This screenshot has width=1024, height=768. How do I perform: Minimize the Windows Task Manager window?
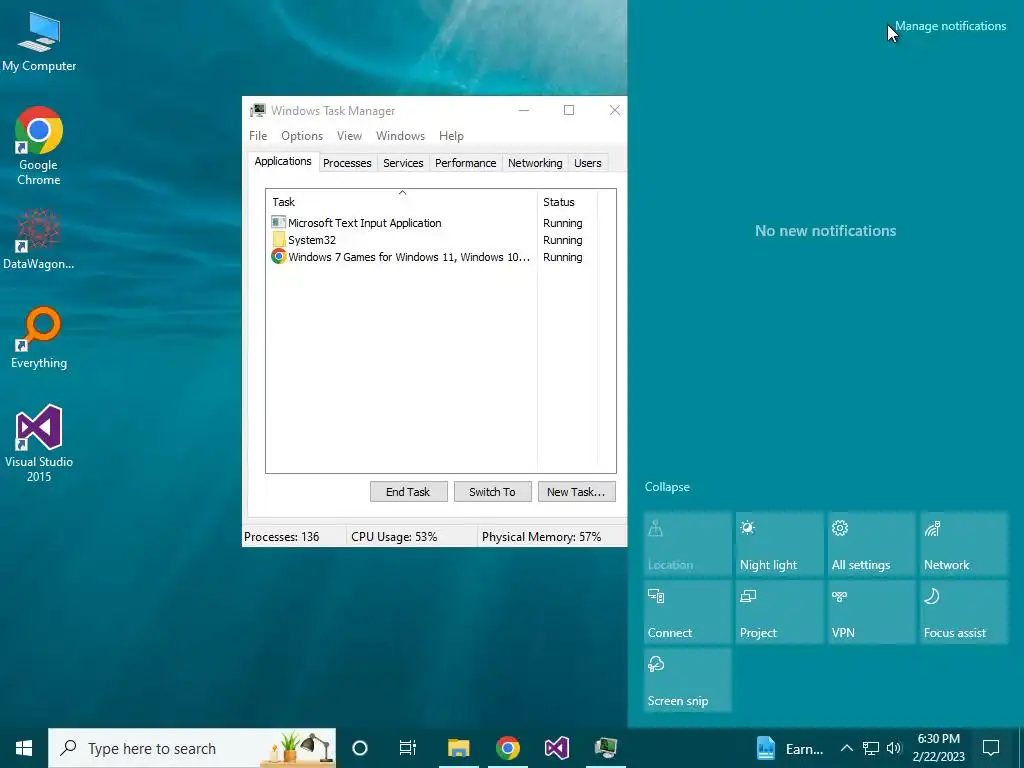click(x=524, y=110)
